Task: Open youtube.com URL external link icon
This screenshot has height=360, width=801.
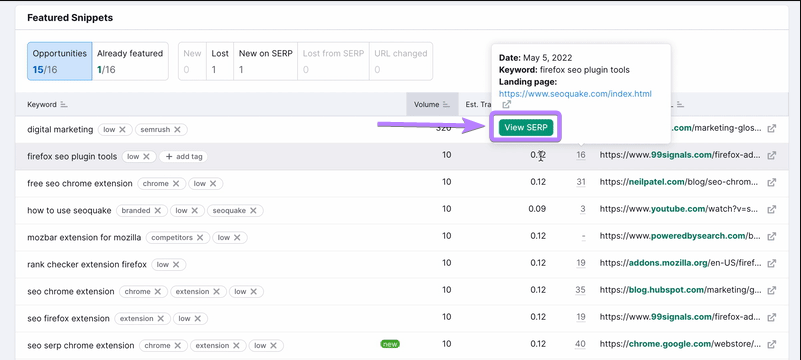Action: coord(772,209)
